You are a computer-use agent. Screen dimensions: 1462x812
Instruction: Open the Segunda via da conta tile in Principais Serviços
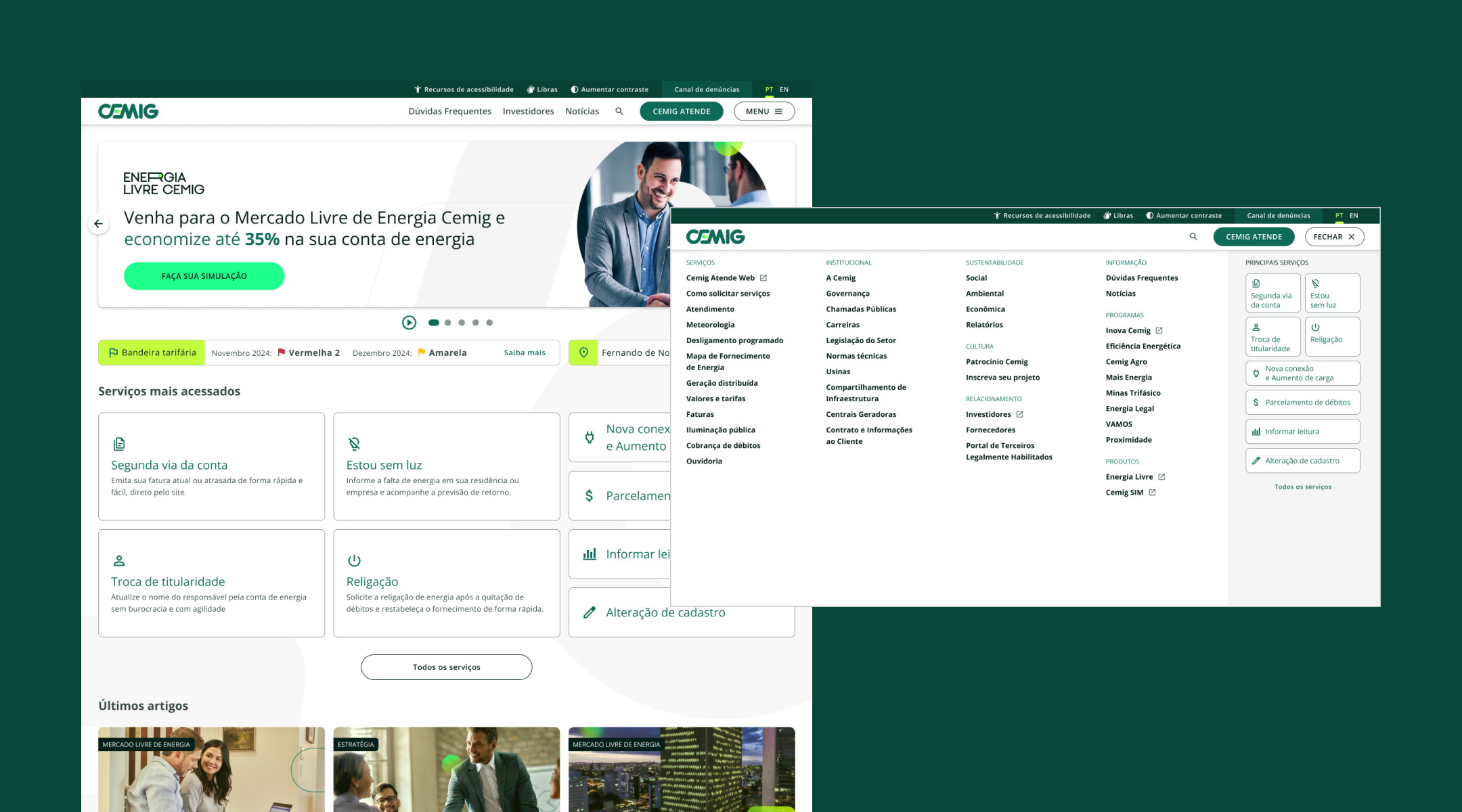[x=1272, y=293]
